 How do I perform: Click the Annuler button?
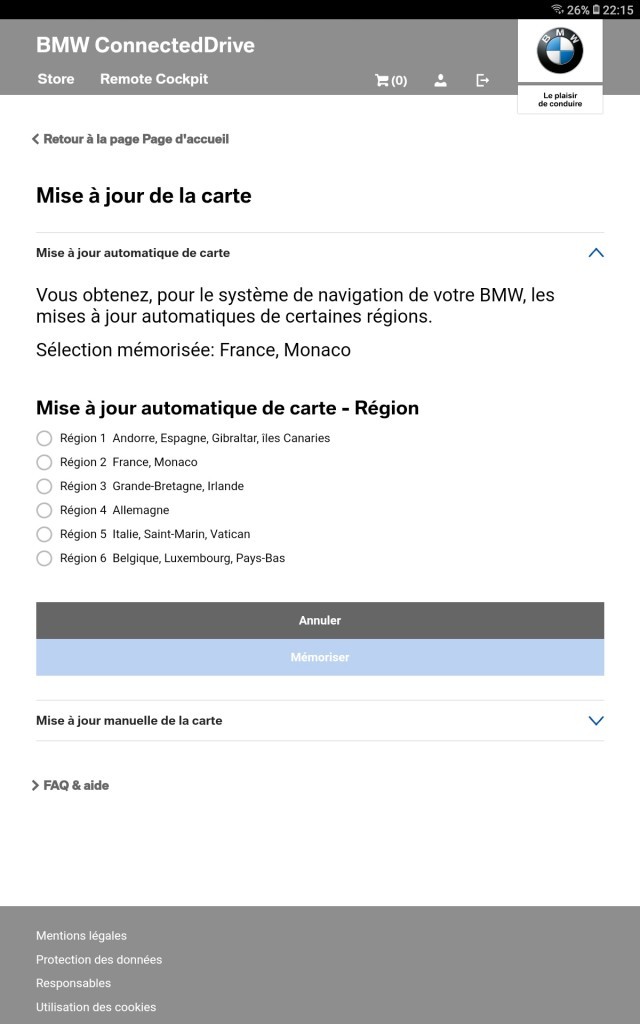click(320, 620)
